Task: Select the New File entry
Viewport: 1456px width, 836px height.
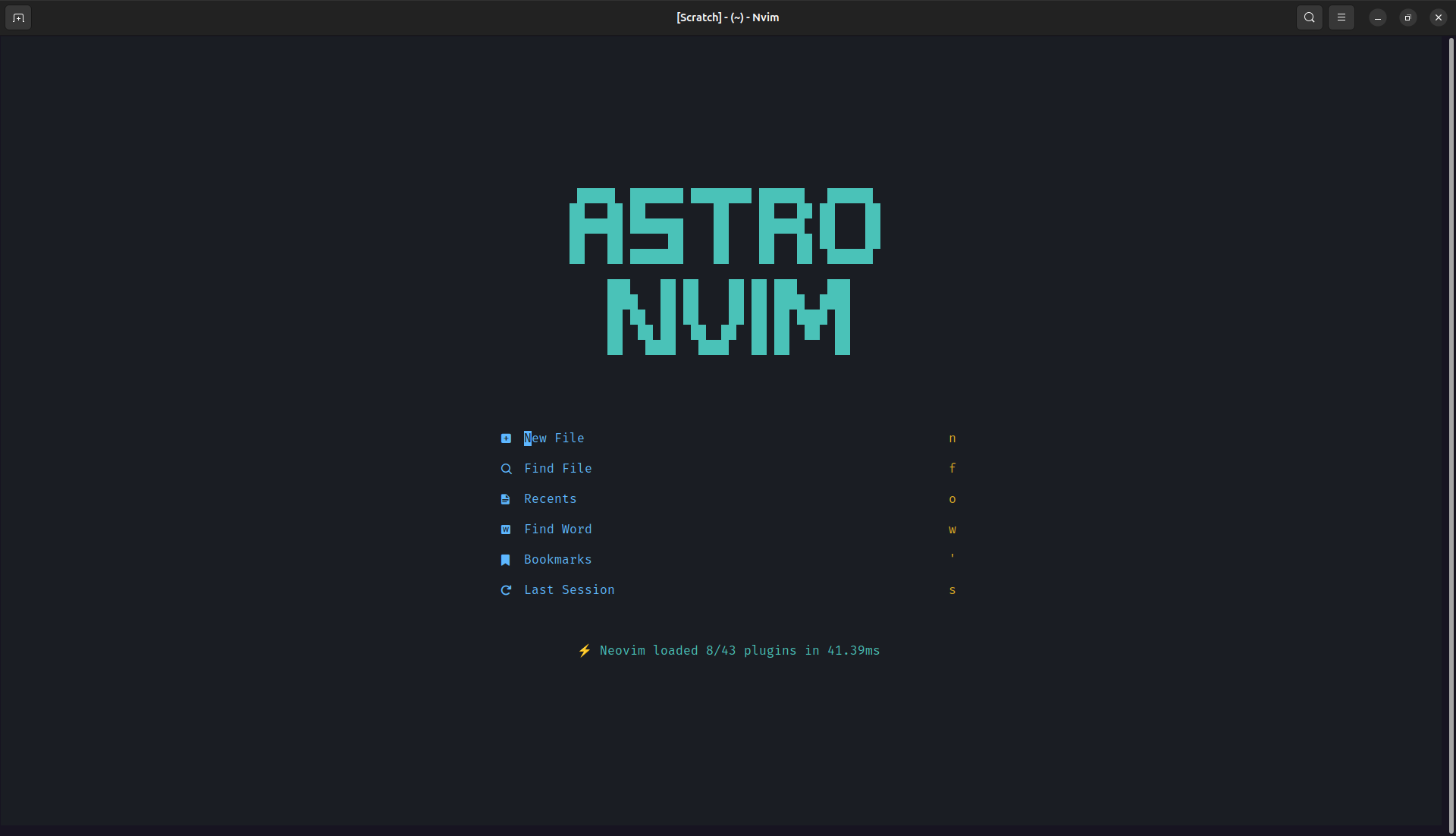Action: point(554,438)
